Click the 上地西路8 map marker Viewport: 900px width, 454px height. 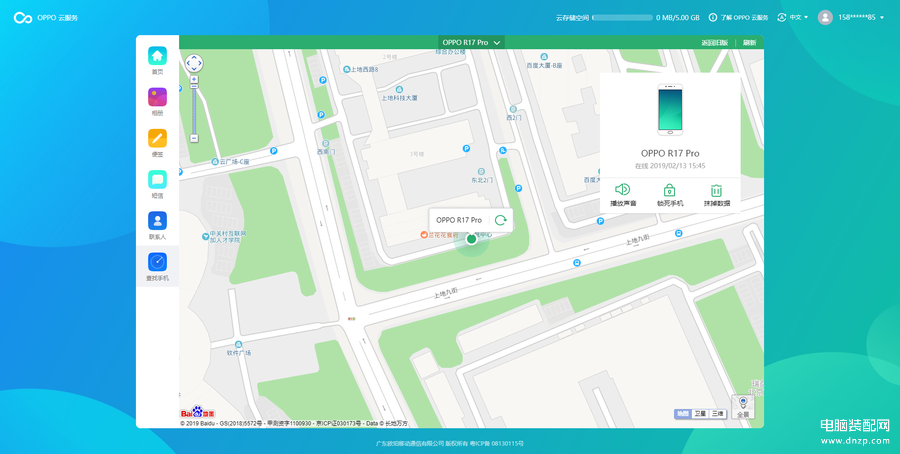point(347,69)
